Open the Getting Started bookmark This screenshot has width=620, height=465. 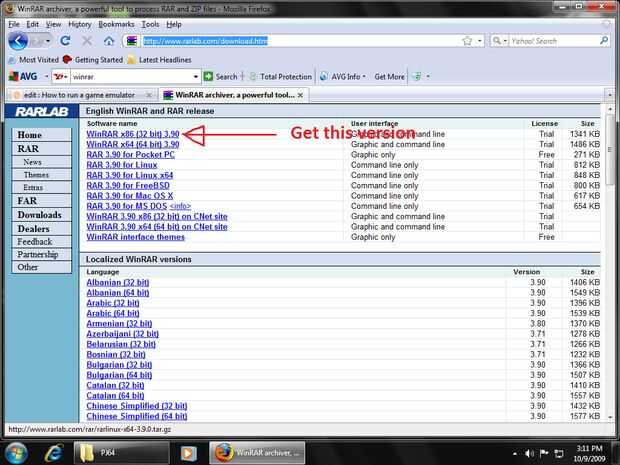(x=94, y=60)
